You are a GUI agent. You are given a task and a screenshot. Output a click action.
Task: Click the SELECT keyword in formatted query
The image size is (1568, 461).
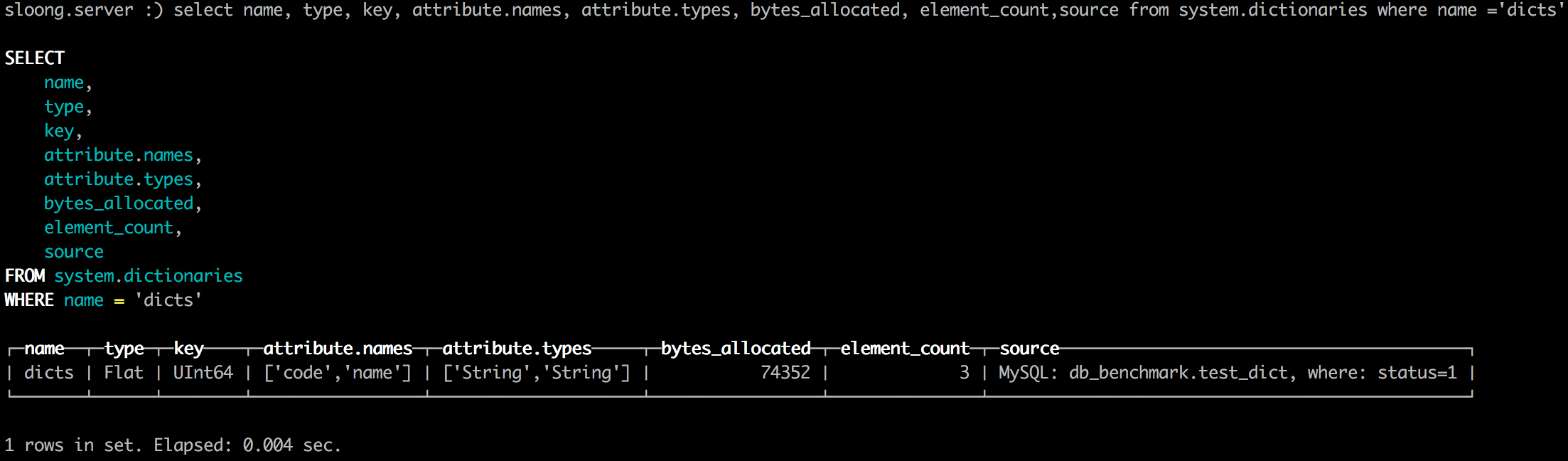click(x=35, y=58)
